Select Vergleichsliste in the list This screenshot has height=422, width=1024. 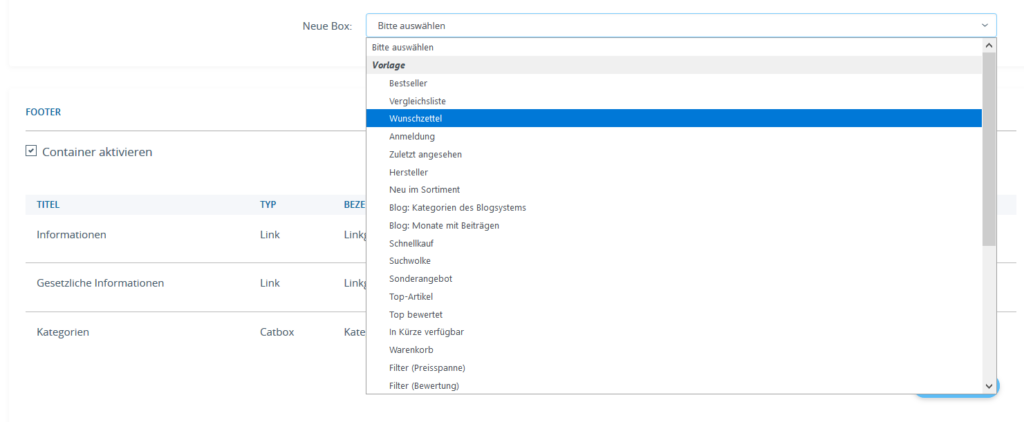click(418, 101)
